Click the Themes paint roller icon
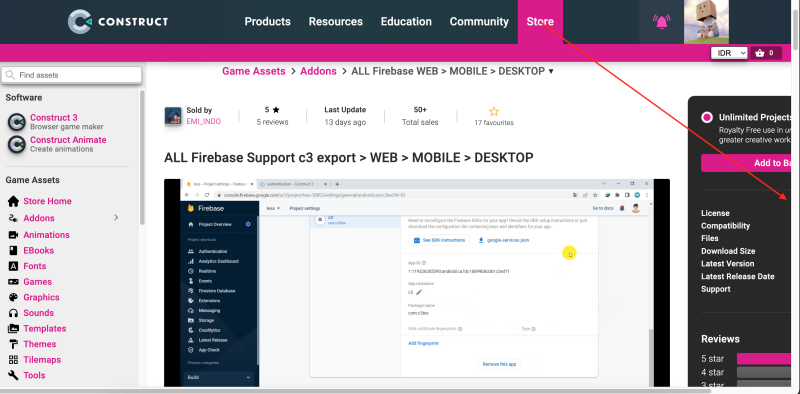The height and width of the screenshot is (394, 800). pyautogui.click(x=14, y=344)
